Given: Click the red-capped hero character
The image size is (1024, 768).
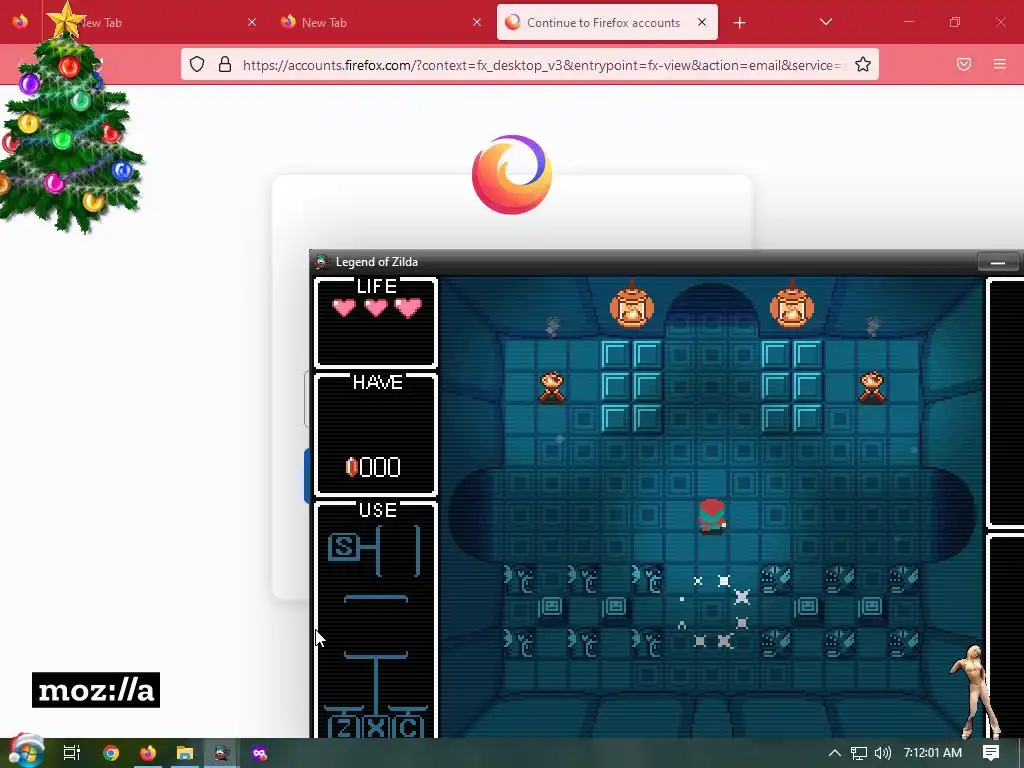Looking at the screenshot, I should tap(712, 516).
